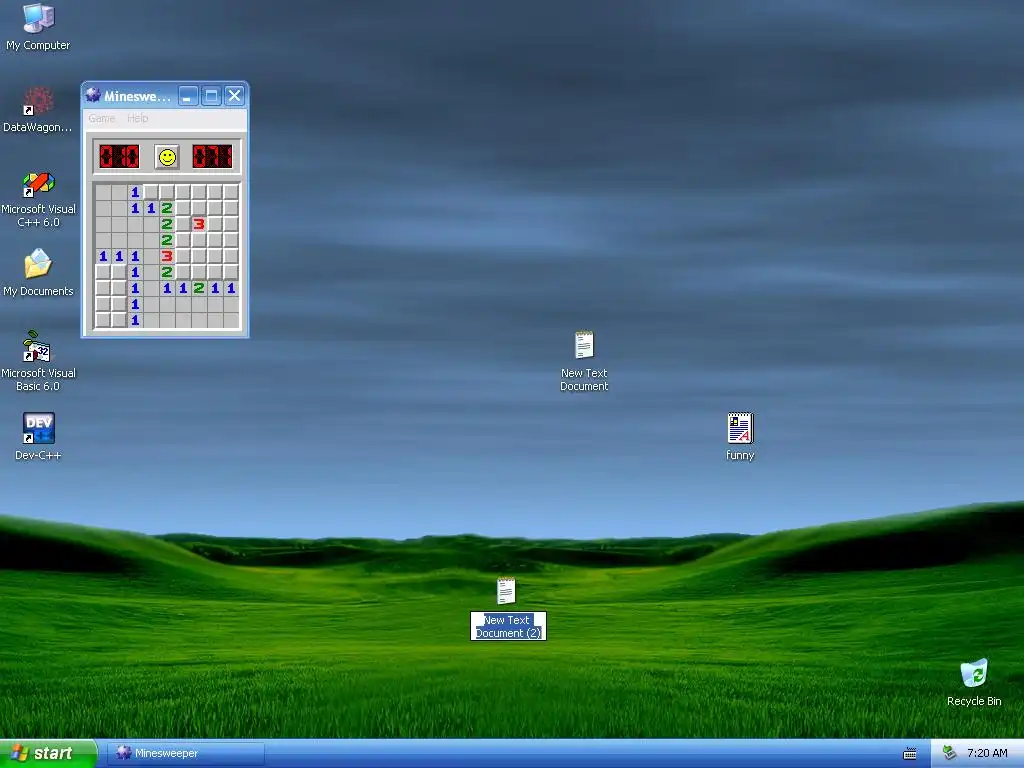The image size is (1024, 768).
Task: Click the New Text Document (2) rename field
Action: tap(508, 626)
